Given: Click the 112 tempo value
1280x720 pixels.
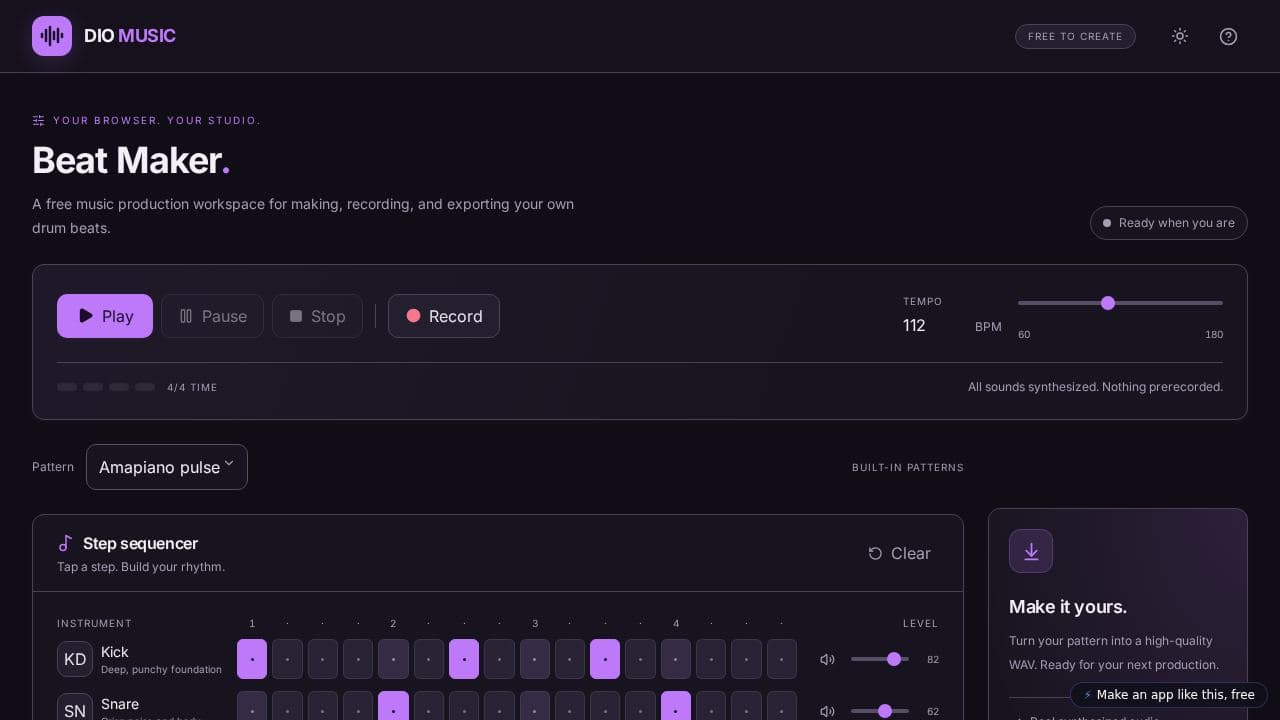Looking at the screenshot, I should 914,326.
